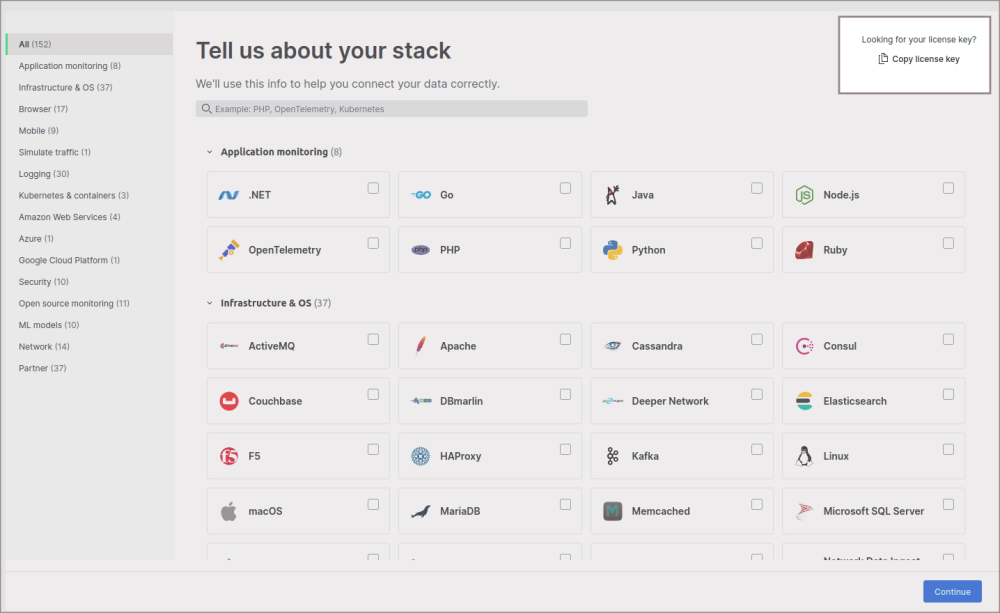Image resolution: width=1000 pixels, height=613 pixels.
Task: Check the OpenTelemetry checkbox
Action: pos(373,242)
